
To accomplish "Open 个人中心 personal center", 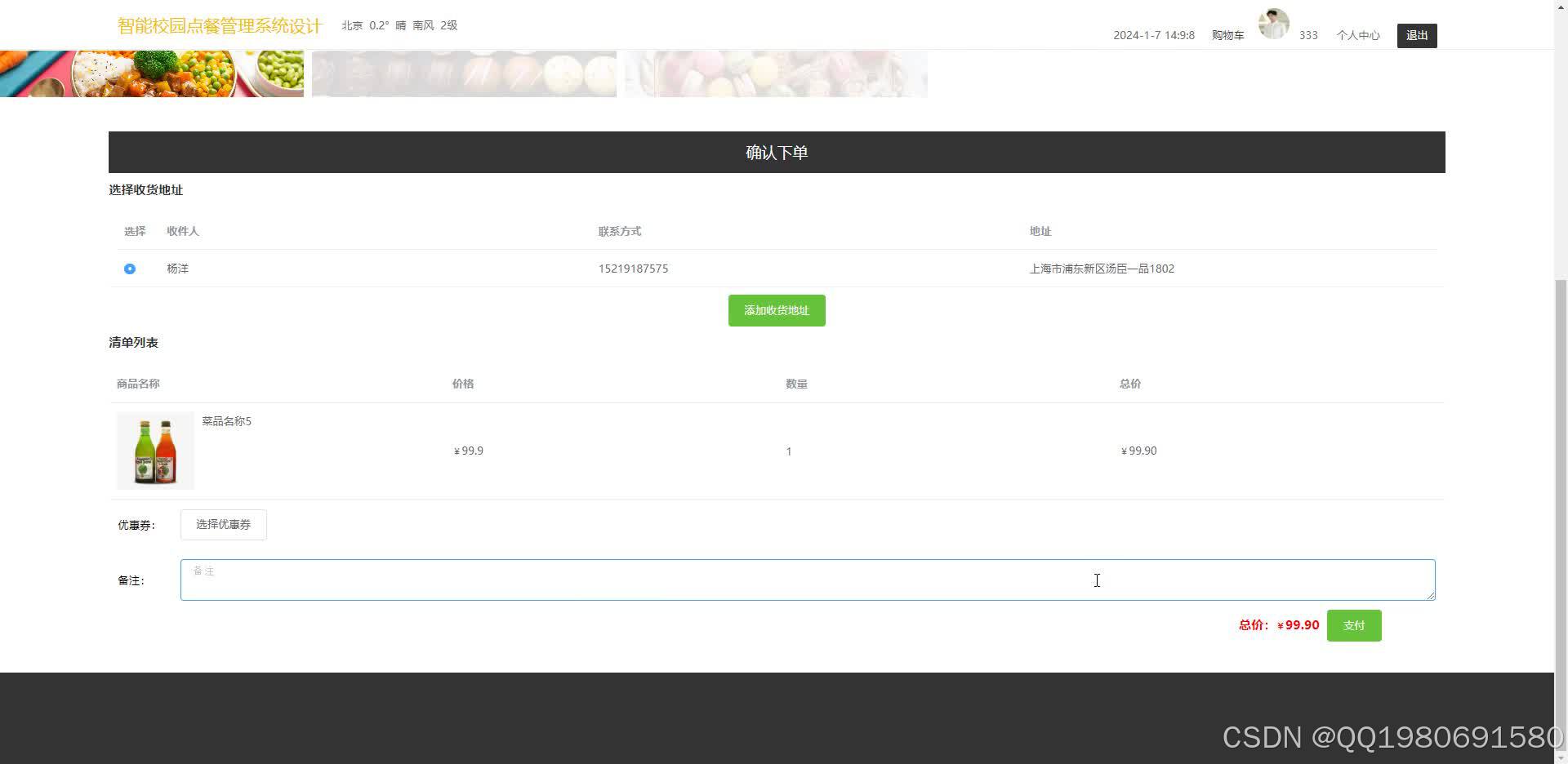I will coord(1358,35).
